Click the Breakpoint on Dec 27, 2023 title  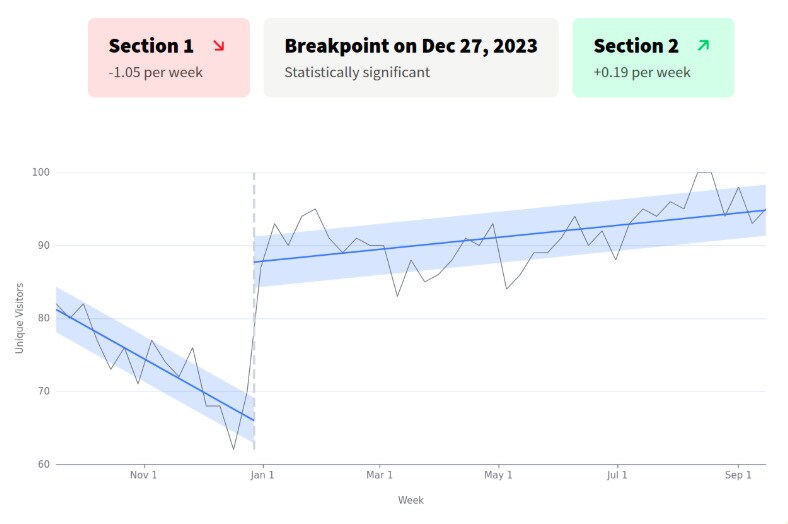pos(410,46)
